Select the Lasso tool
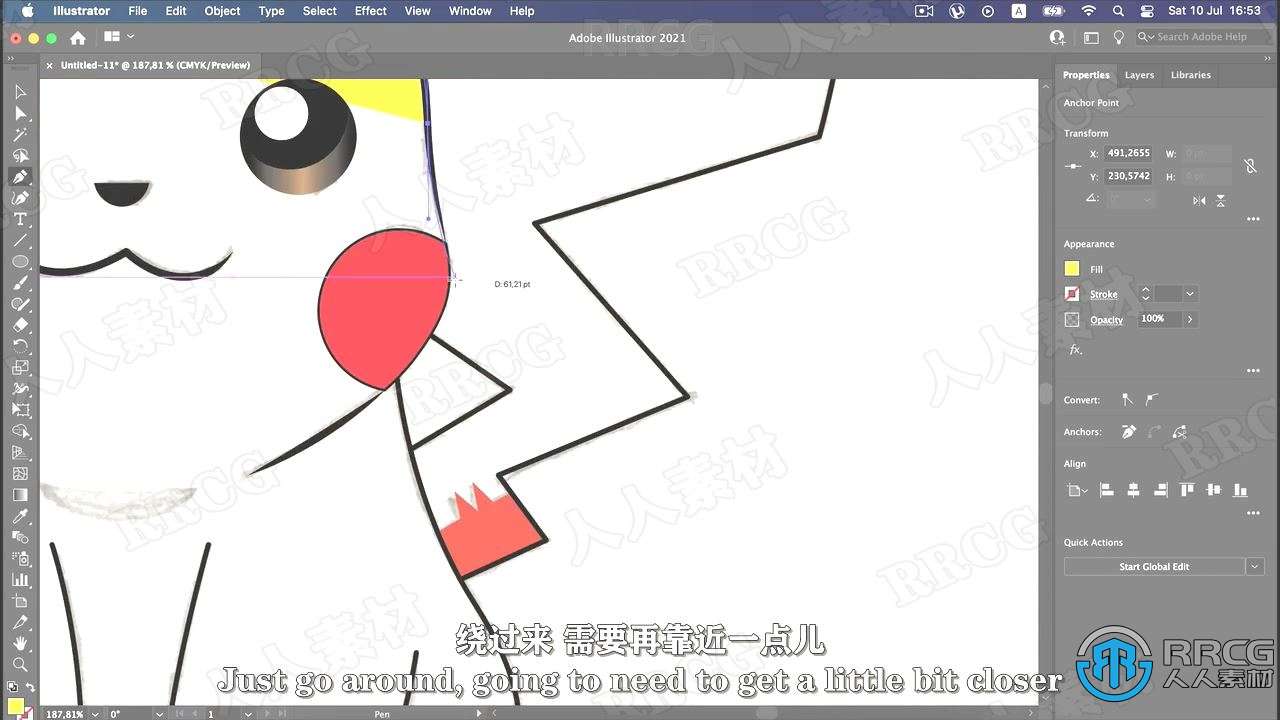 point(20,155)
